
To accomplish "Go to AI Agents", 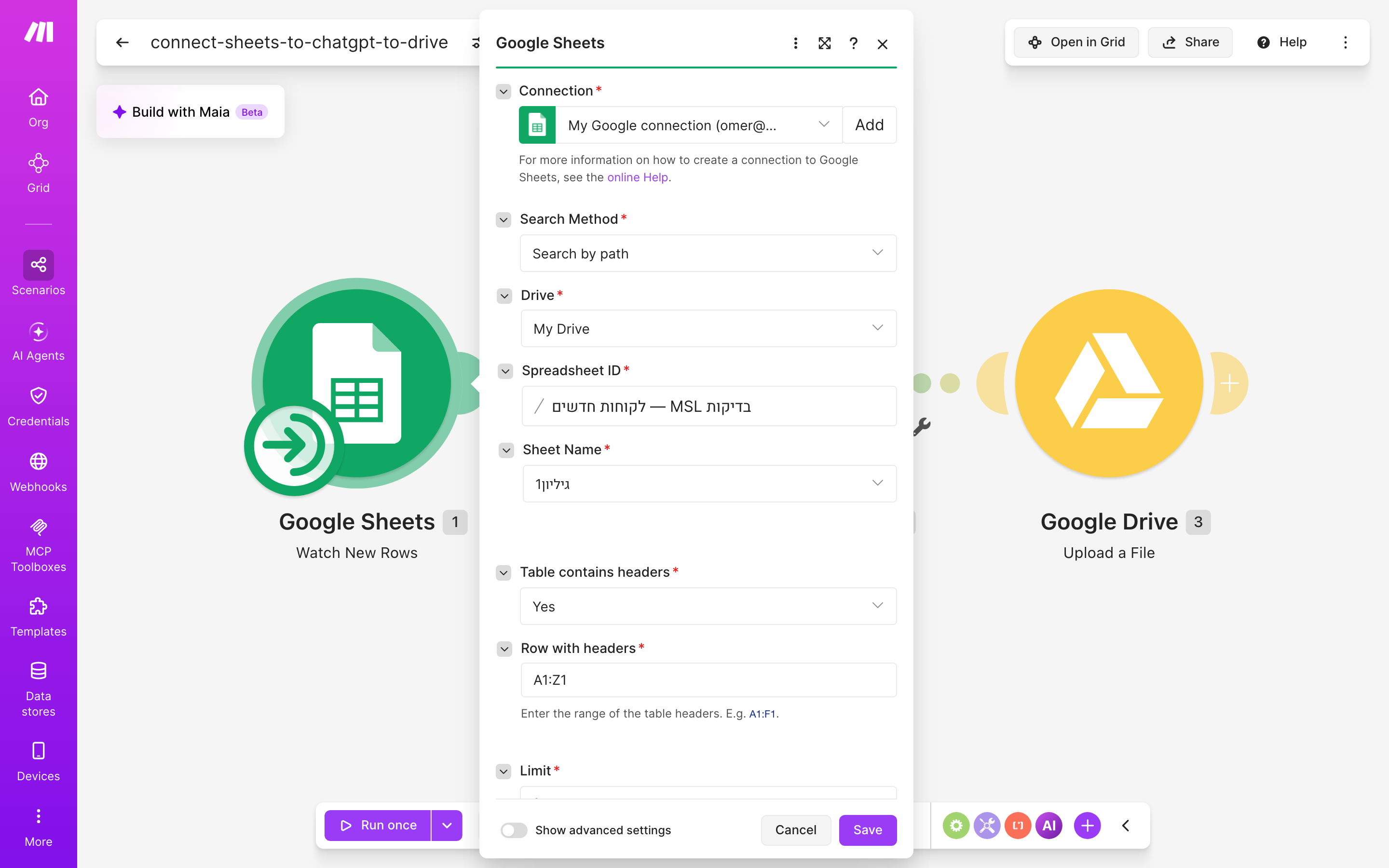I will [39, 341].
